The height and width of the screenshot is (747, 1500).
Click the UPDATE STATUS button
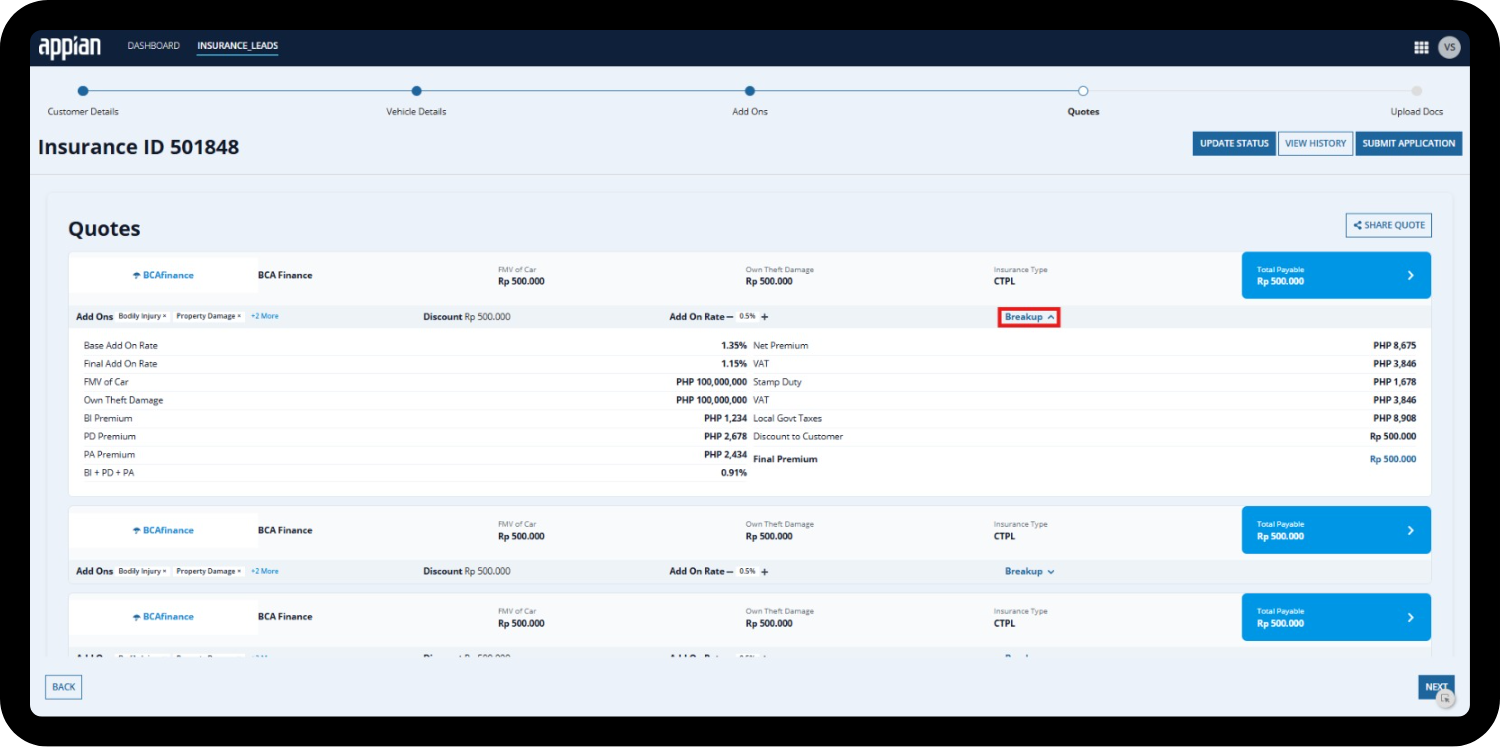click(1234, 143)
